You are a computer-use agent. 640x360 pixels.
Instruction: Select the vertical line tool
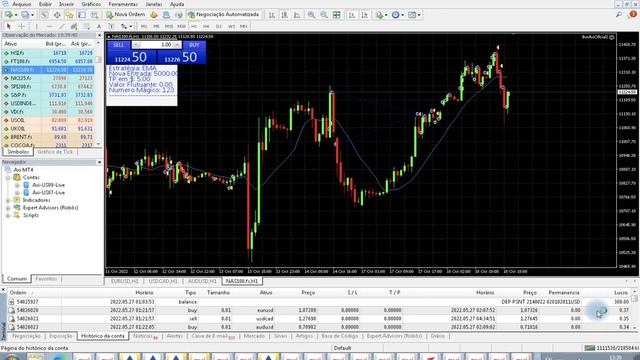click(36, 27)
